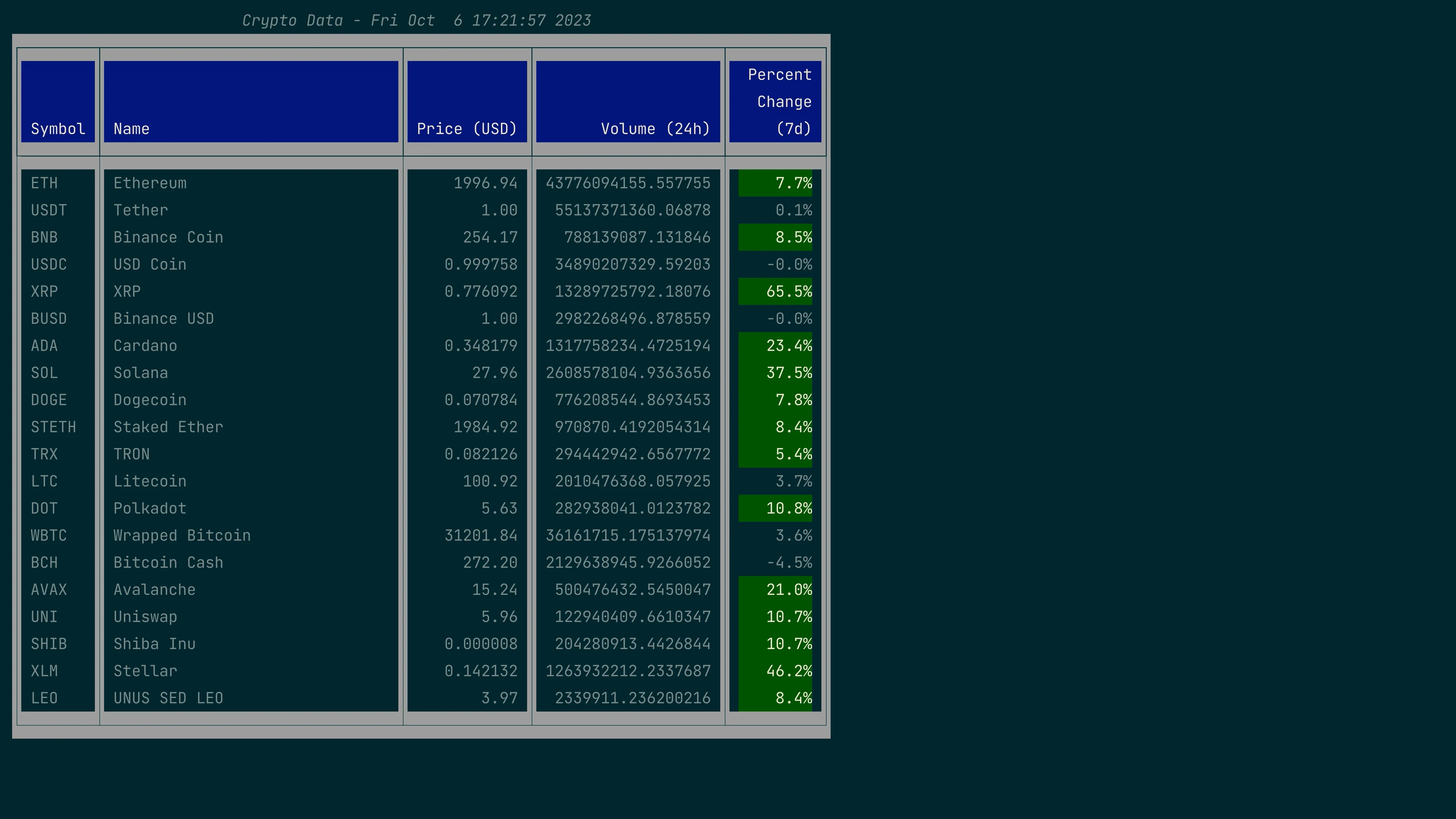Select Stellar's 46.2% change cell

(789, 671)
